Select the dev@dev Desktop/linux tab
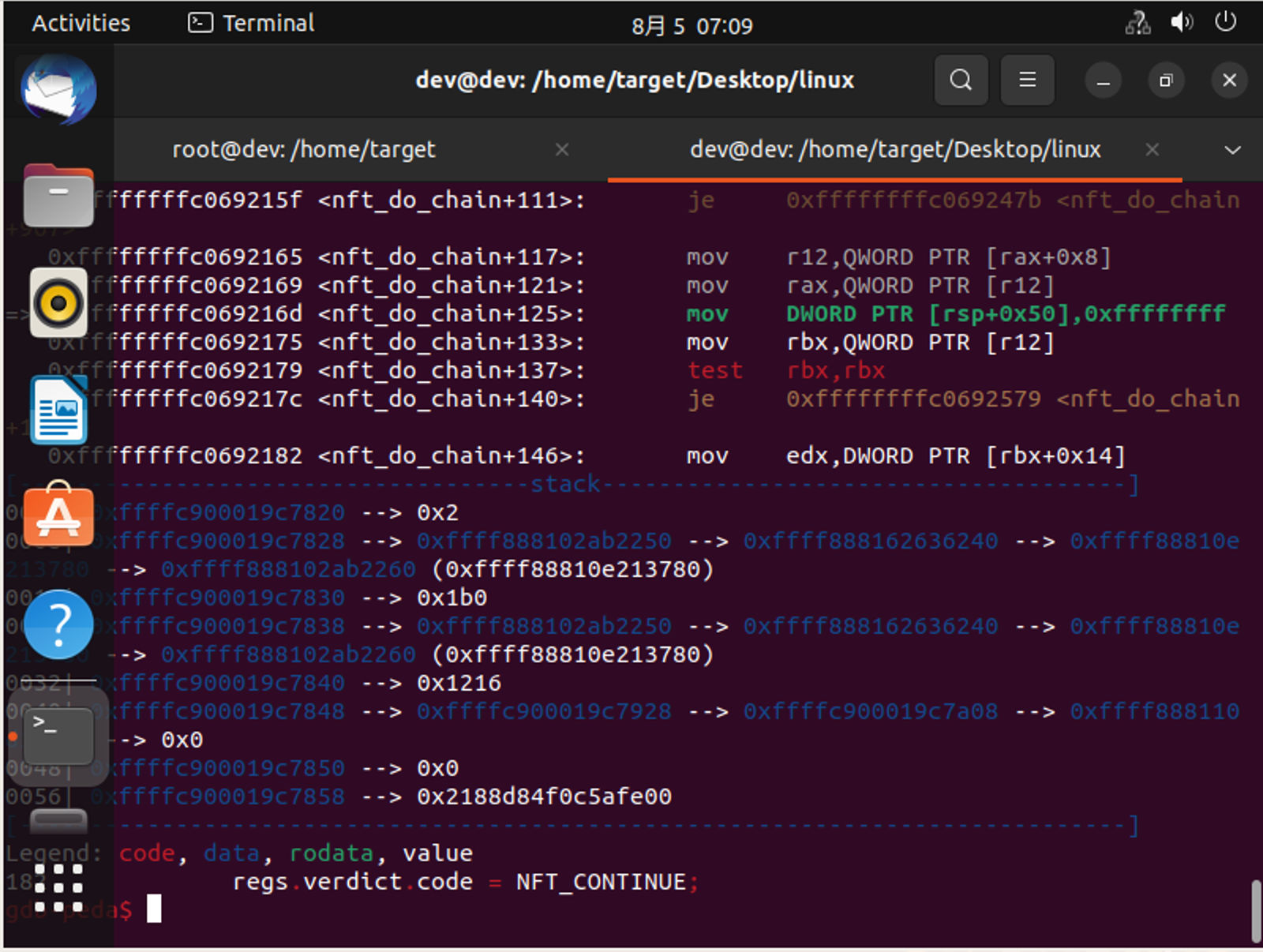The image size is (1263, 952). (894, 150)
